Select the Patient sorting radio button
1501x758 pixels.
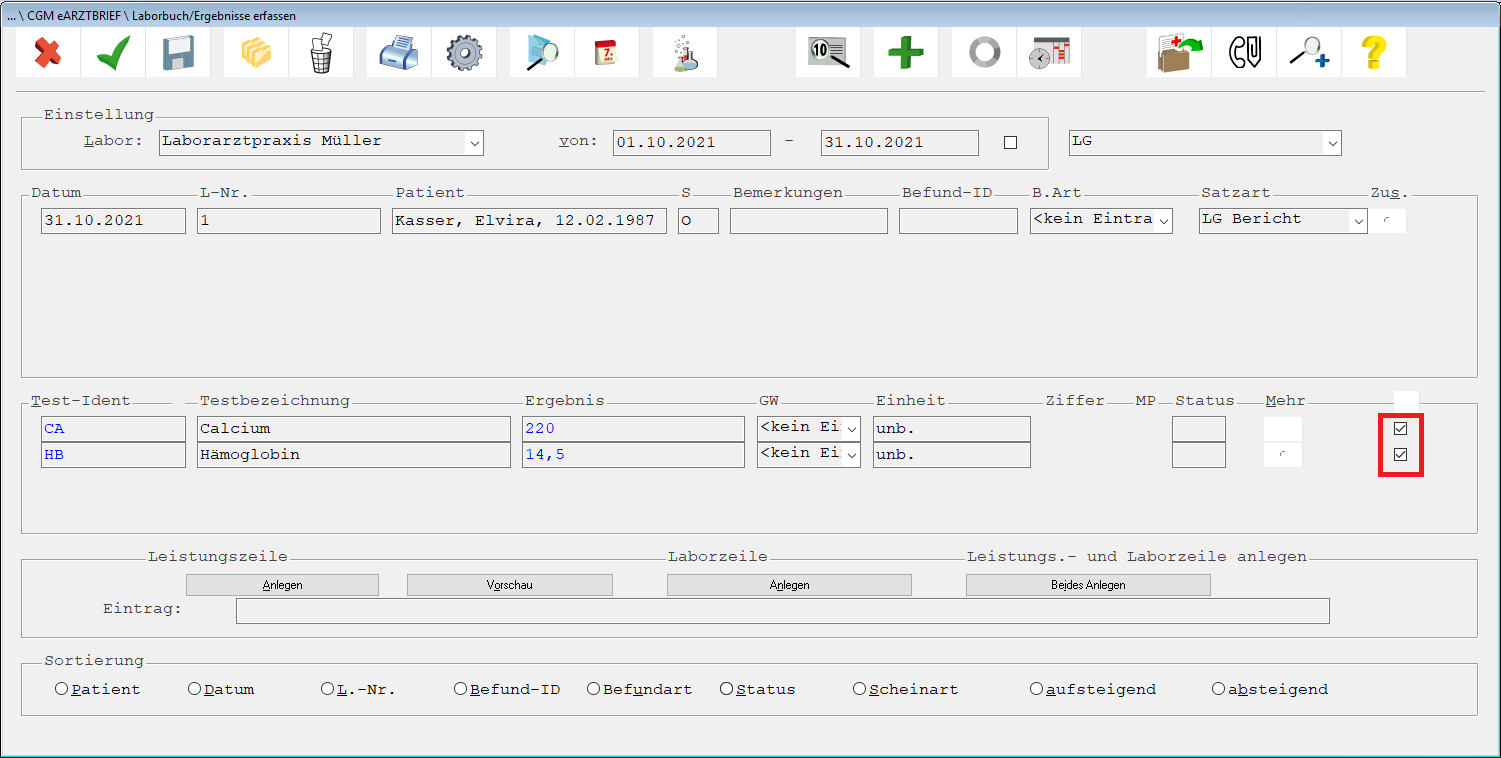click(62, 689)
